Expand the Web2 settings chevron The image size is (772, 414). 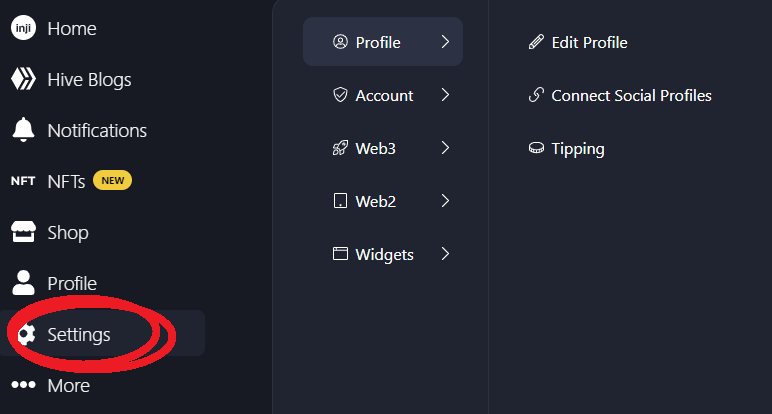(x=445, y=201)
